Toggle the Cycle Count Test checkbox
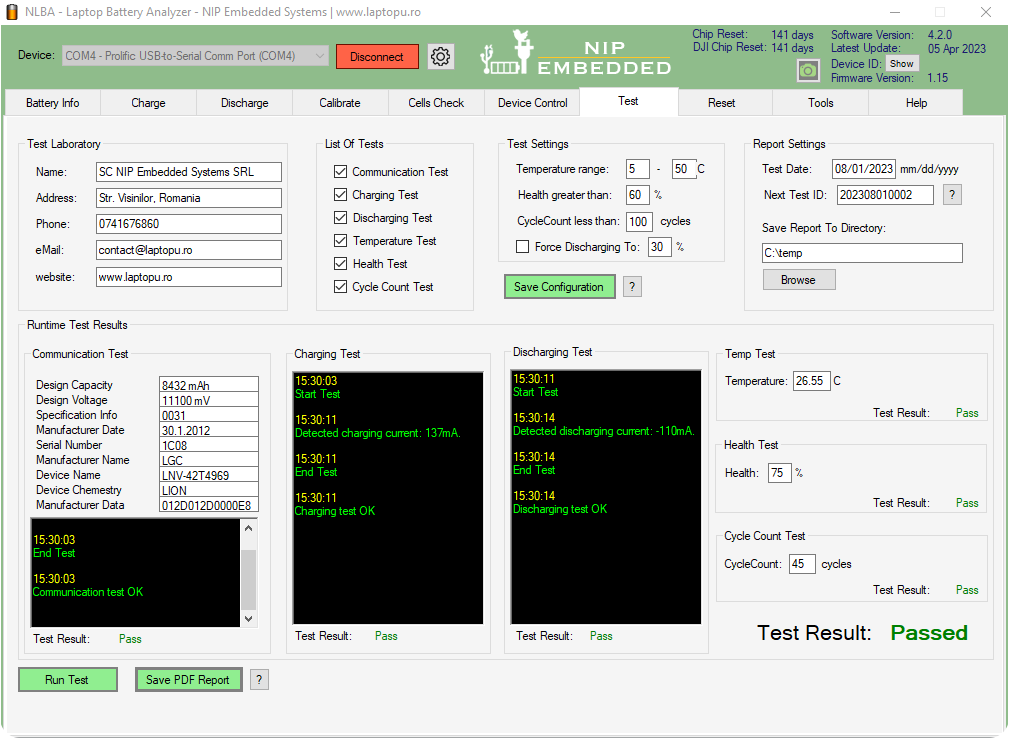 [340, 286]
